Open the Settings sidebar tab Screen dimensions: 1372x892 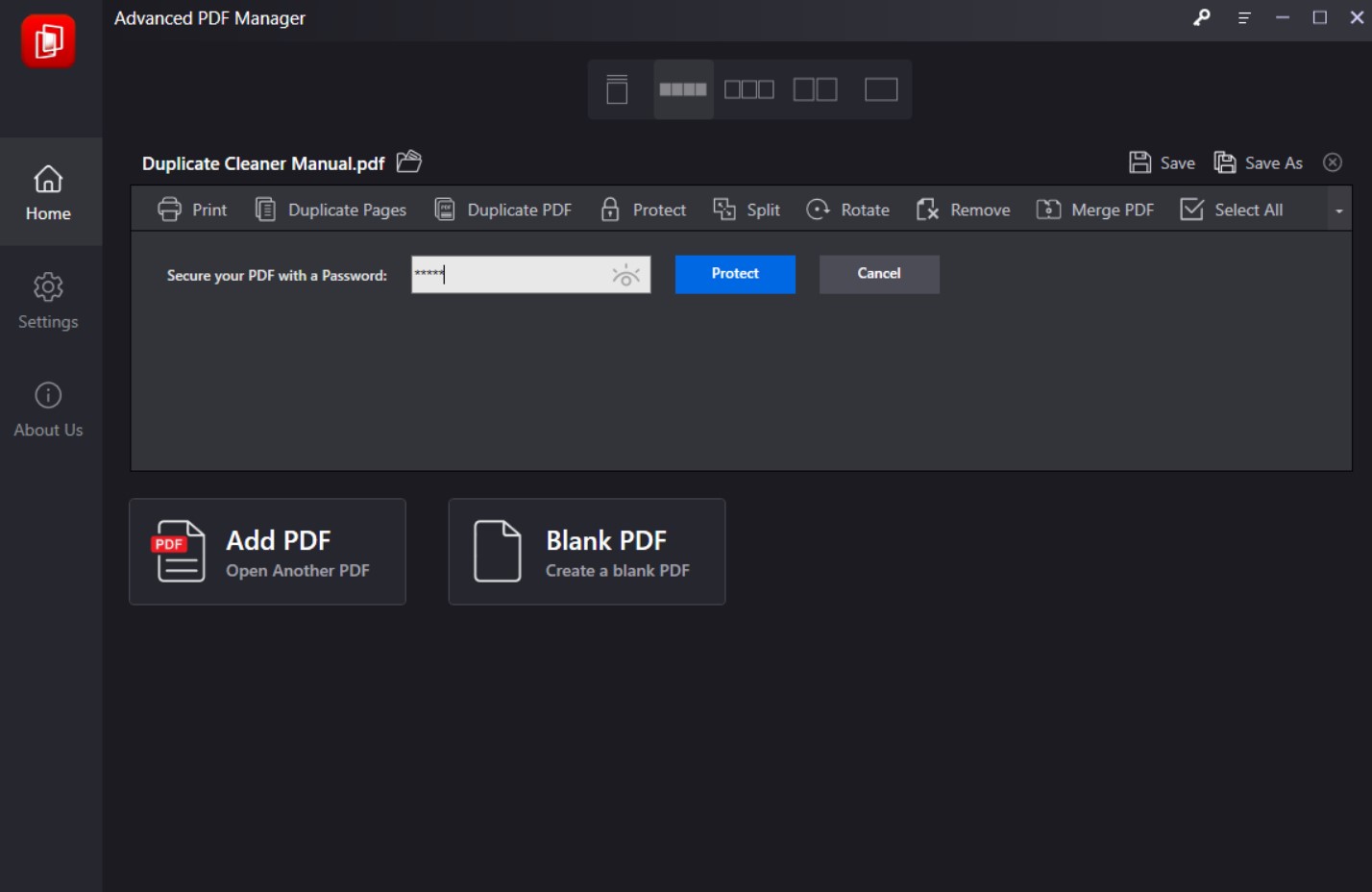coord(48,300)
